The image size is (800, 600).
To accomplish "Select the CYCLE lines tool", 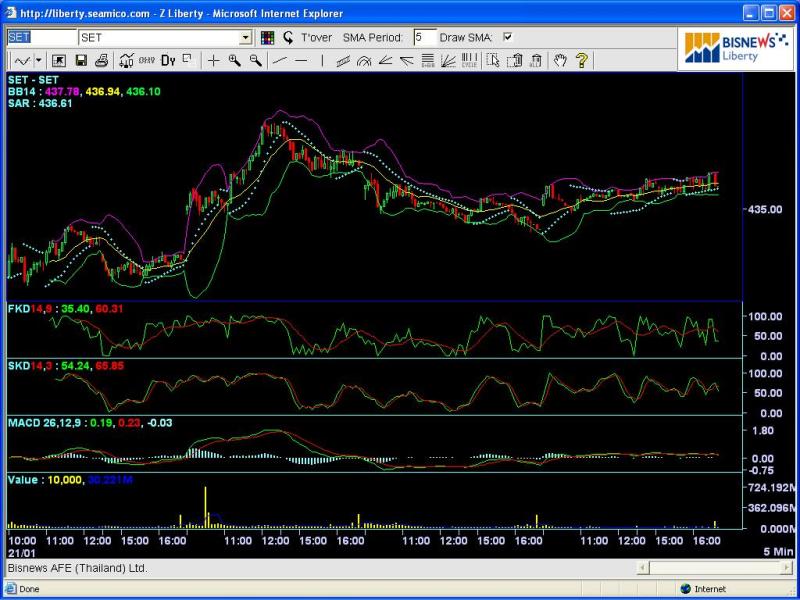I will click(469, 61).
